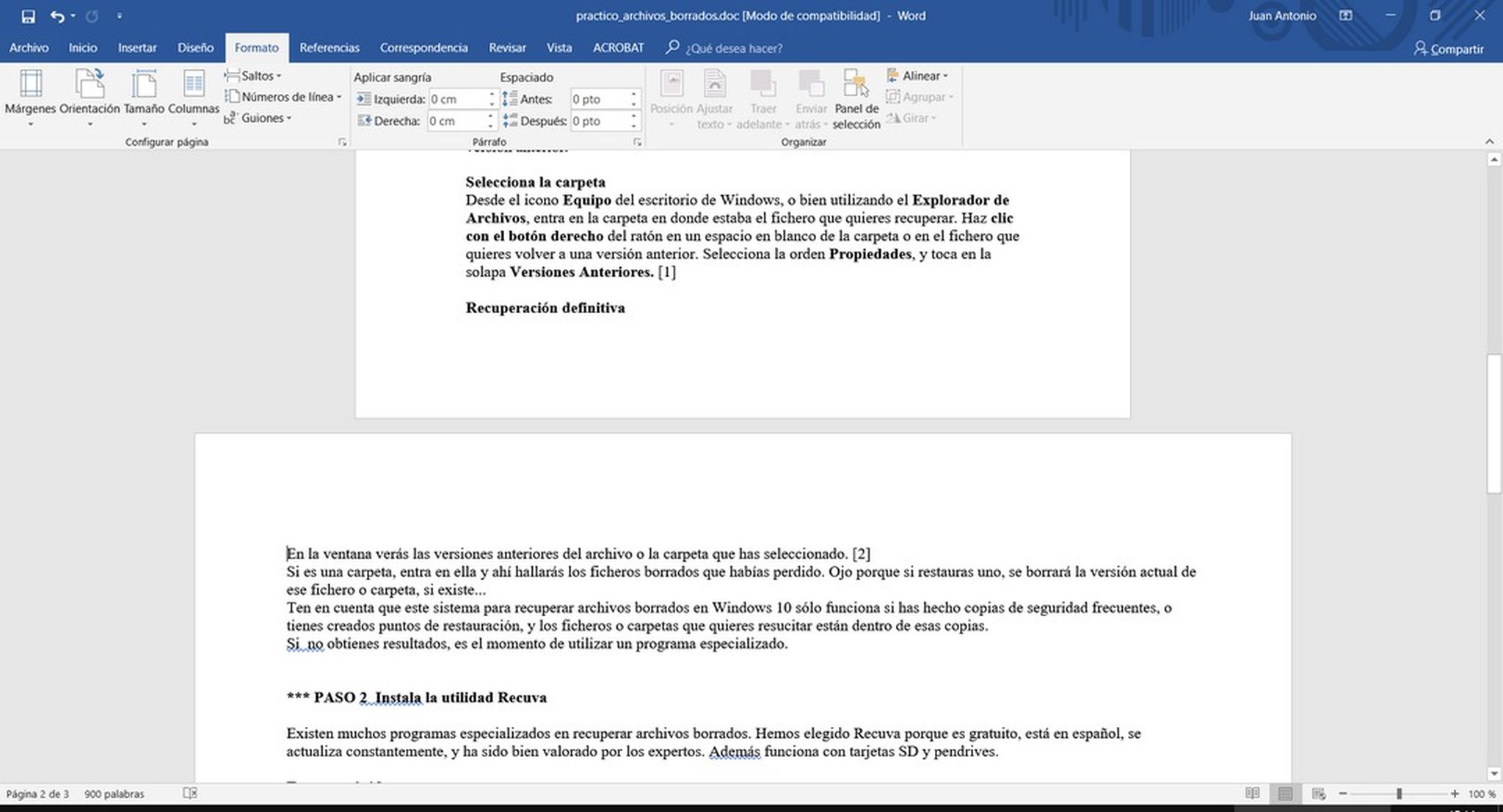Image resolution: width=1503 pixels, height=812 pixels.
Task: Open the Márgenes menu
Action: click(30, 98)
